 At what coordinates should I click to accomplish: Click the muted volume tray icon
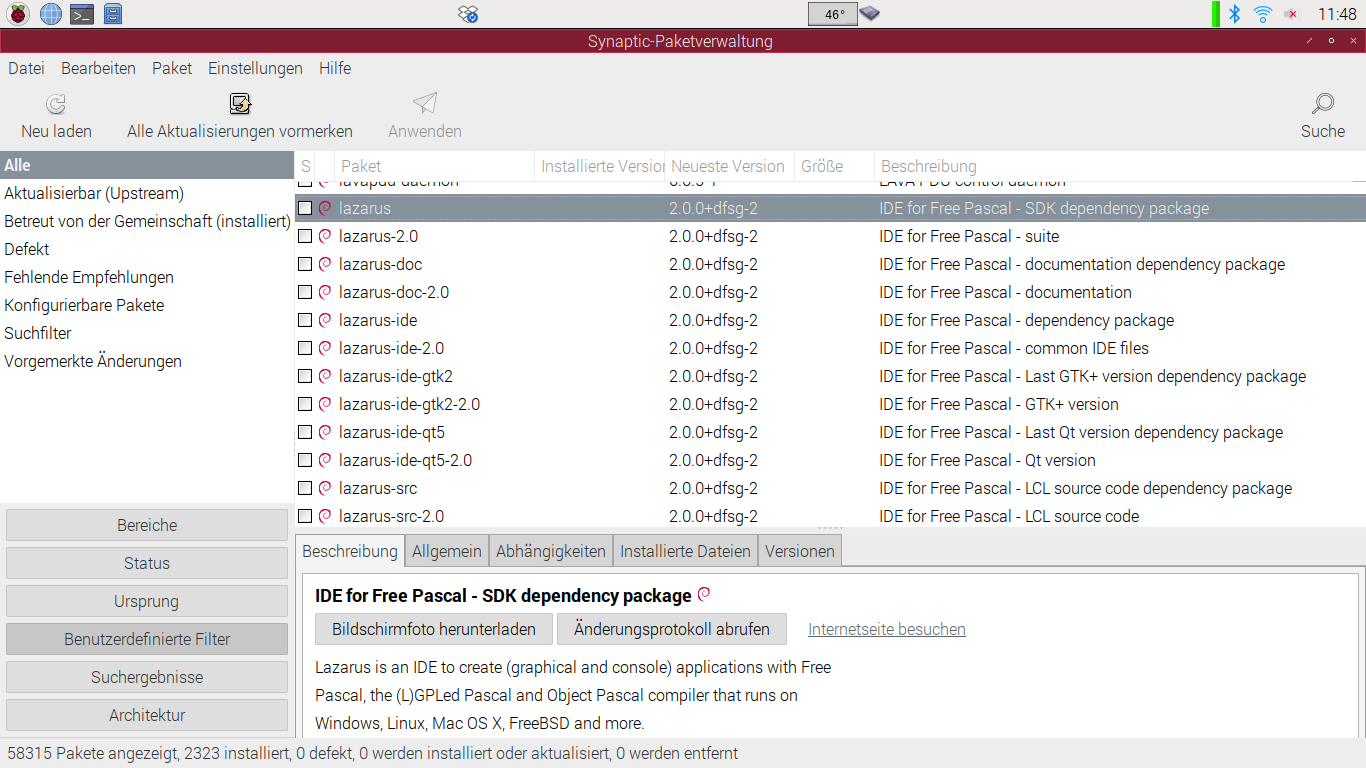(1291, 14)
